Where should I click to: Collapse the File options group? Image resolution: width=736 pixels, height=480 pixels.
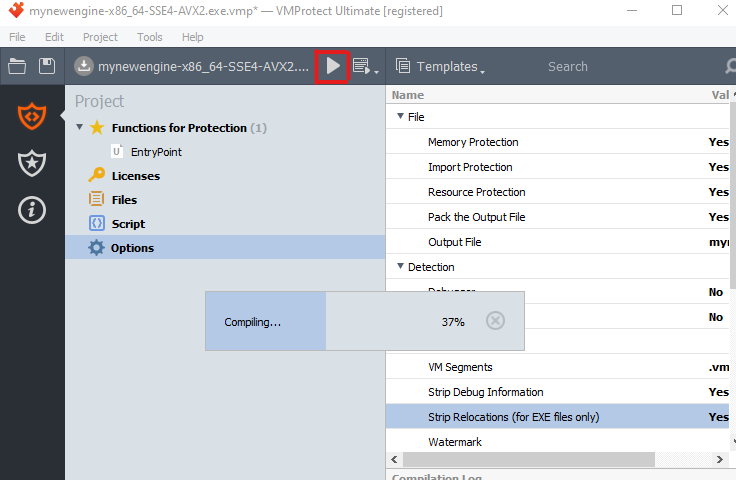coord(400,117)
